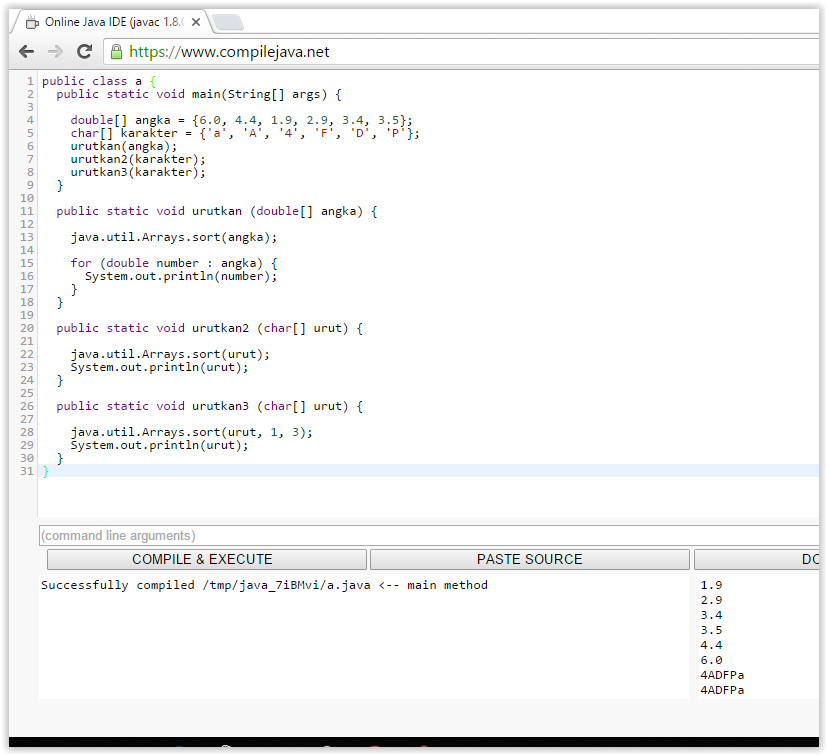
Task: Click line number 11 in the gutter
Action: tap(27, 212)
